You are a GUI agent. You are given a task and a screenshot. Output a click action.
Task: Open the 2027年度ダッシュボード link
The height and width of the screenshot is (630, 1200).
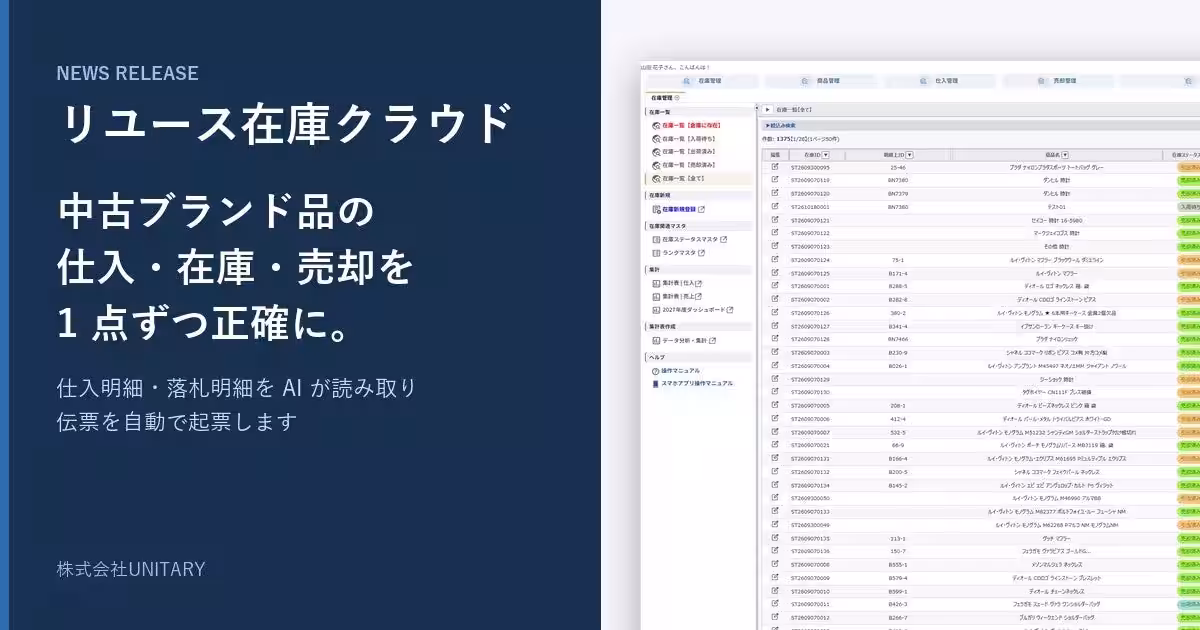click(692, 309)
